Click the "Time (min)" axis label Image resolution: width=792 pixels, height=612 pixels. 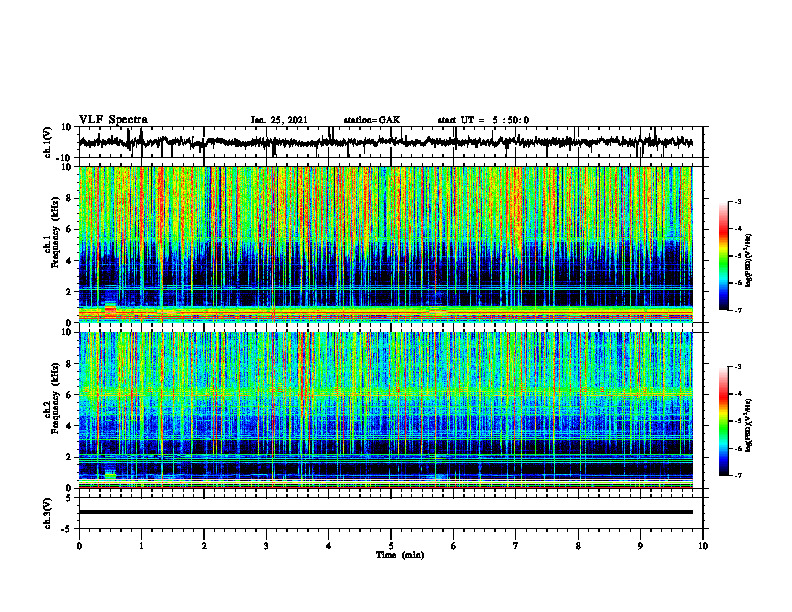click(x=400, y=555)
